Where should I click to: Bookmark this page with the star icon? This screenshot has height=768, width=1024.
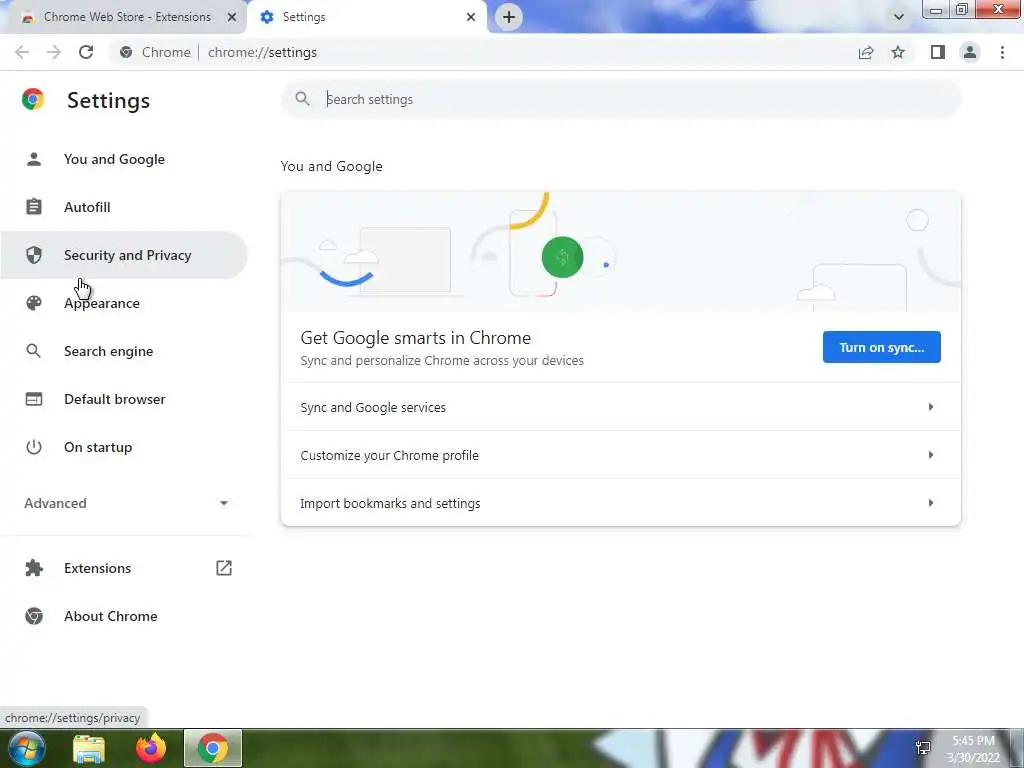click(x=898, y=52)
